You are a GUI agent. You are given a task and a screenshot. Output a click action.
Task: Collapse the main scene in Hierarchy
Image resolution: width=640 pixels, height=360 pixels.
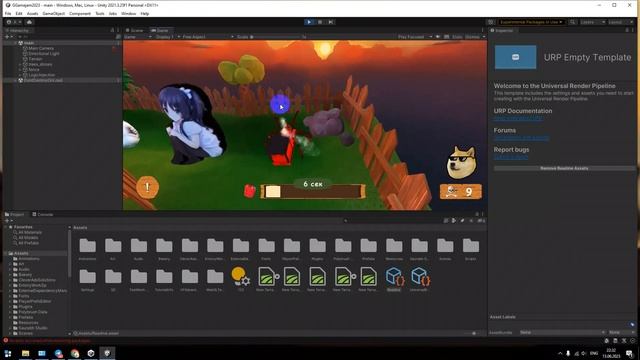pyautogui.click(x=16, y=43)
